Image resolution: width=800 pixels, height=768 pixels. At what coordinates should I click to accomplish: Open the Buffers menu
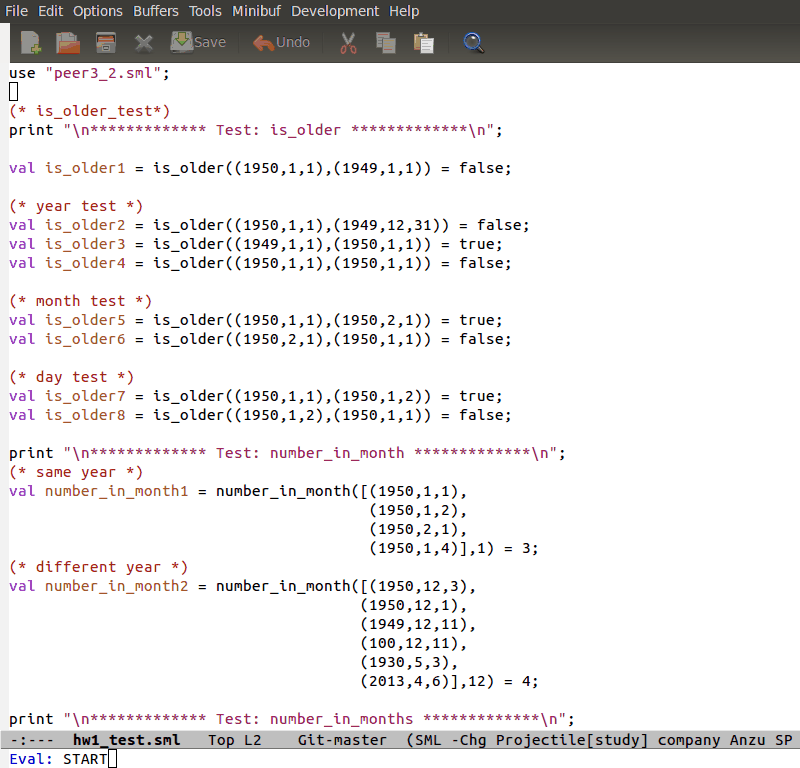click(x=155, y=11)
